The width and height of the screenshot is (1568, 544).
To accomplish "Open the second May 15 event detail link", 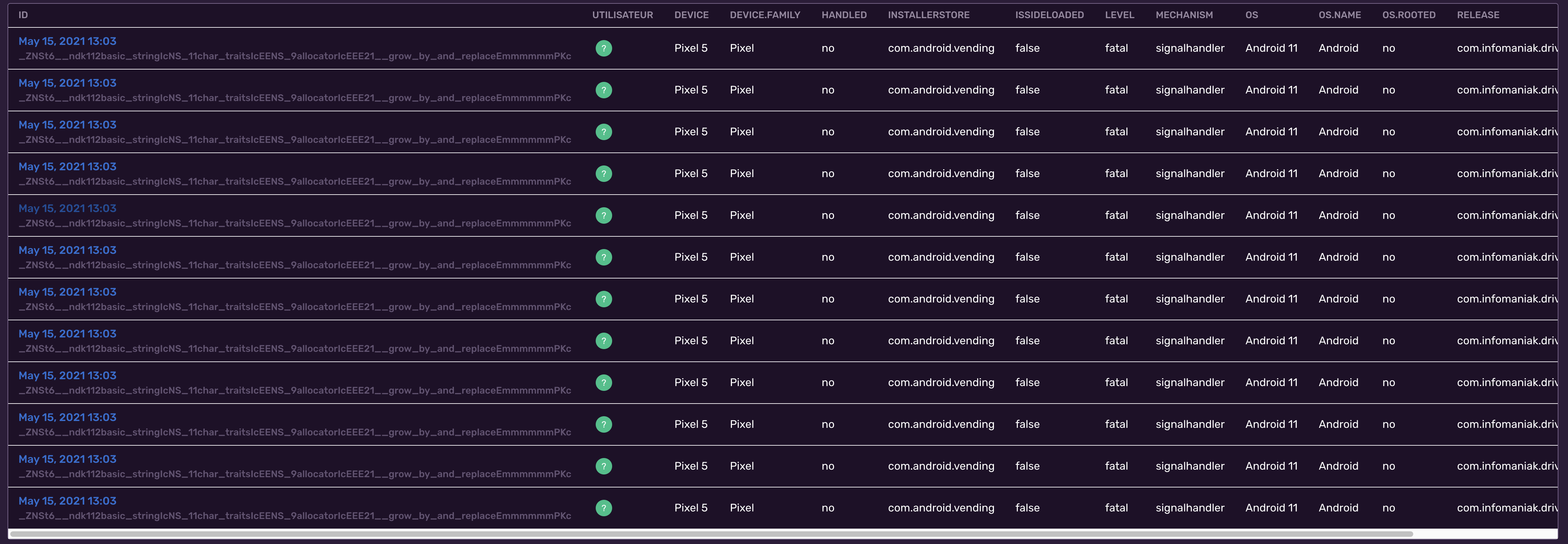I will tap(67, 83).
